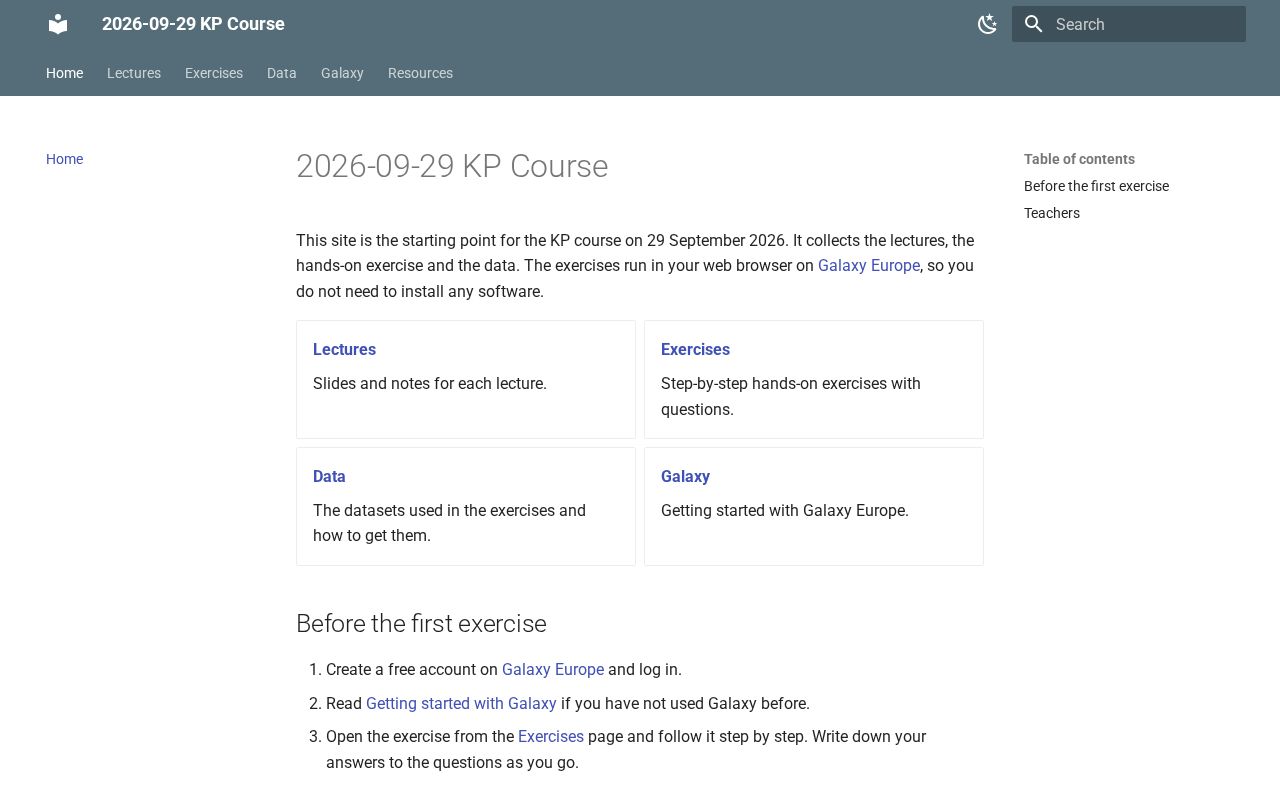Go to the Data tab
The width and height of the screenshot is (1280, 800).
282,73
